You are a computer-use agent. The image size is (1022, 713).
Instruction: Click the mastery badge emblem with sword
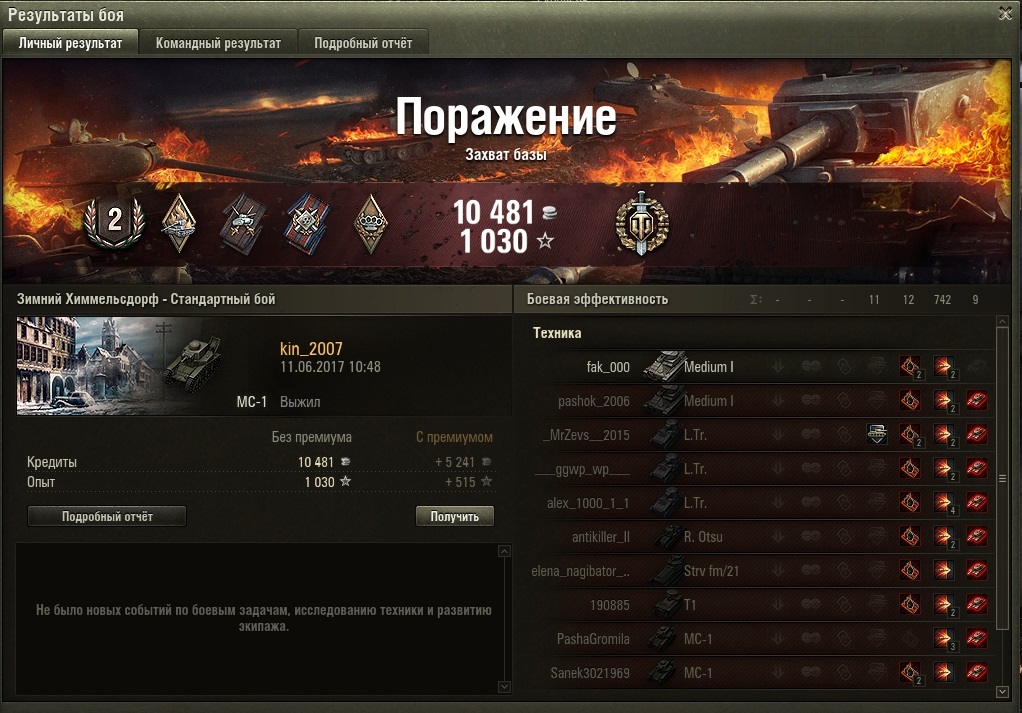click(x=642, y=224)
